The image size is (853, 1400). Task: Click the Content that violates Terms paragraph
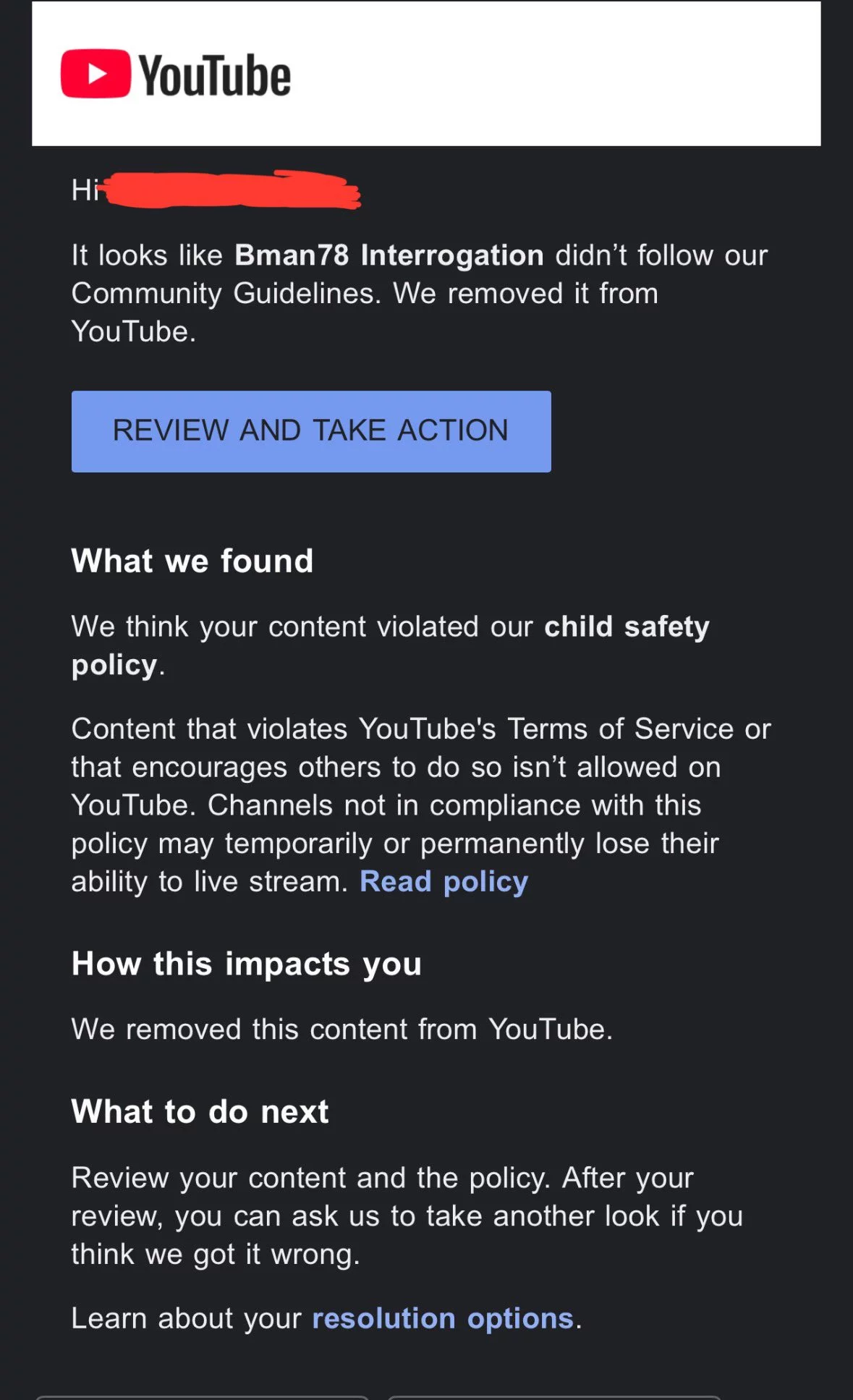[x=421, y=805]
